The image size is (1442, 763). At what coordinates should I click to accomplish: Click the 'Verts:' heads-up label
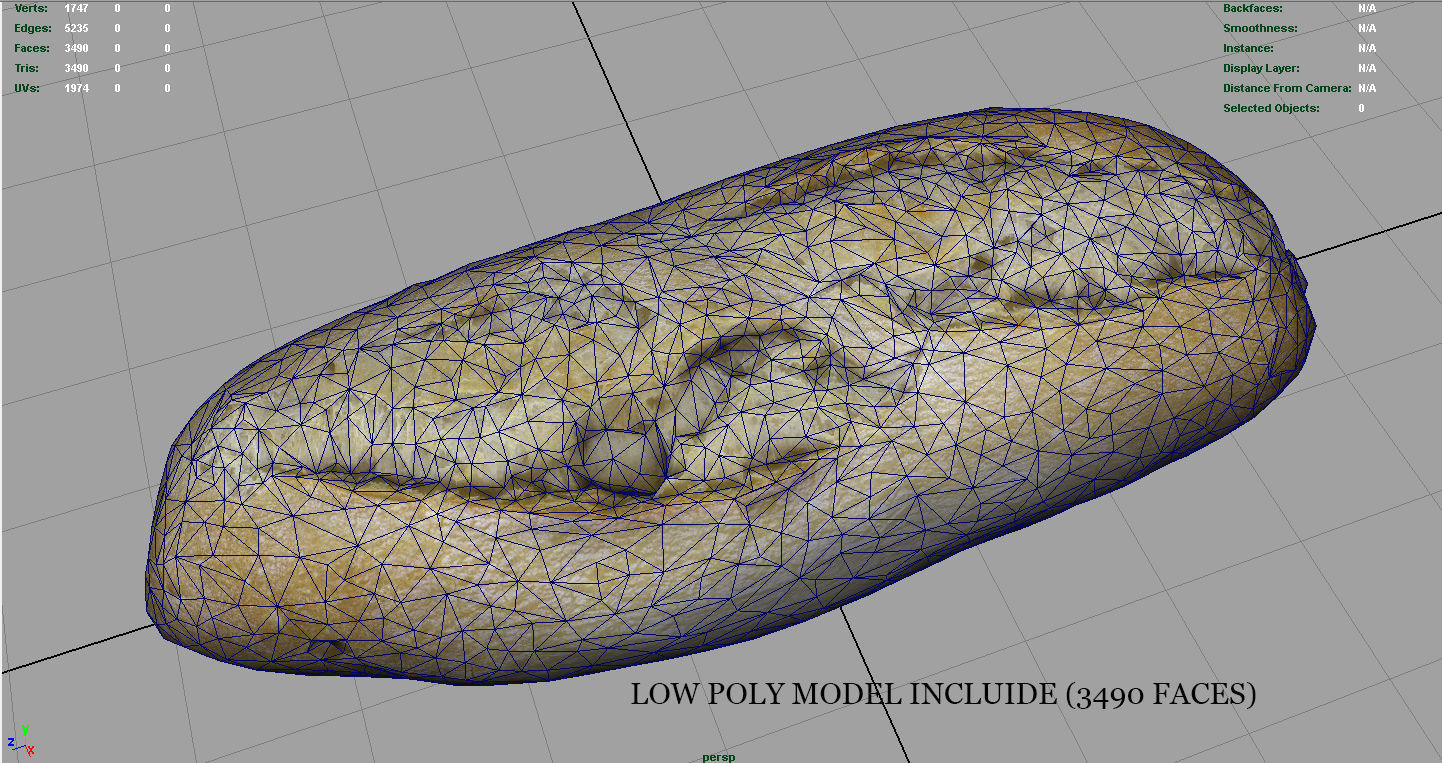pos(30,8)
